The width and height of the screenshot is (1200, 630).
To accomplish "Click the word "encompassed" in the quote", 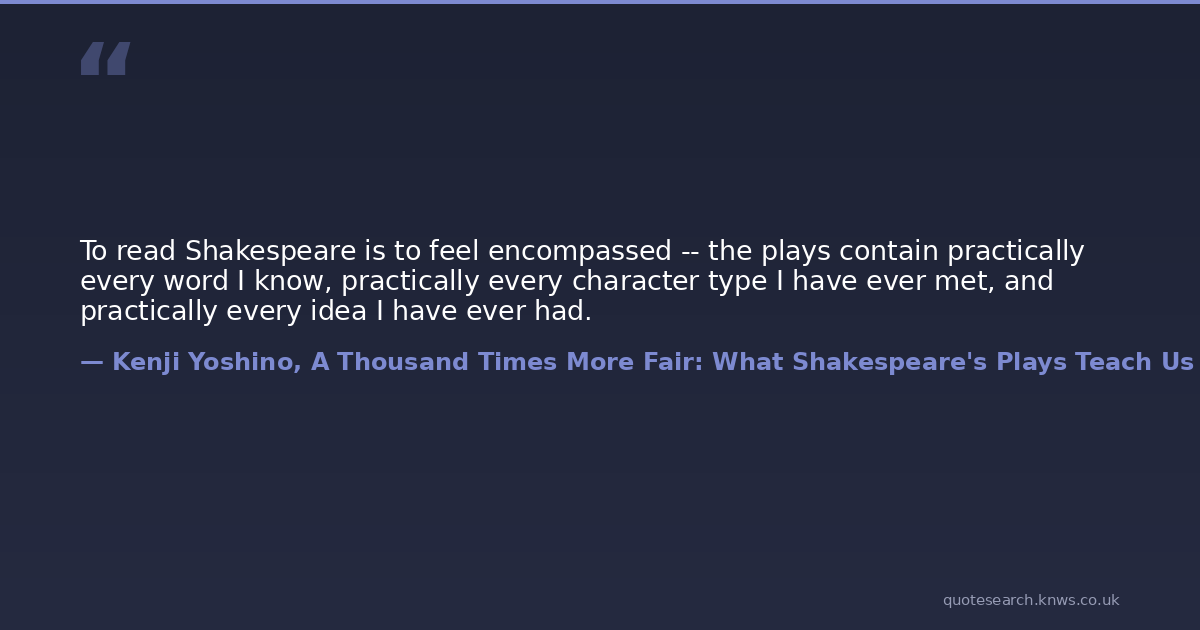I will pos(579,251).
